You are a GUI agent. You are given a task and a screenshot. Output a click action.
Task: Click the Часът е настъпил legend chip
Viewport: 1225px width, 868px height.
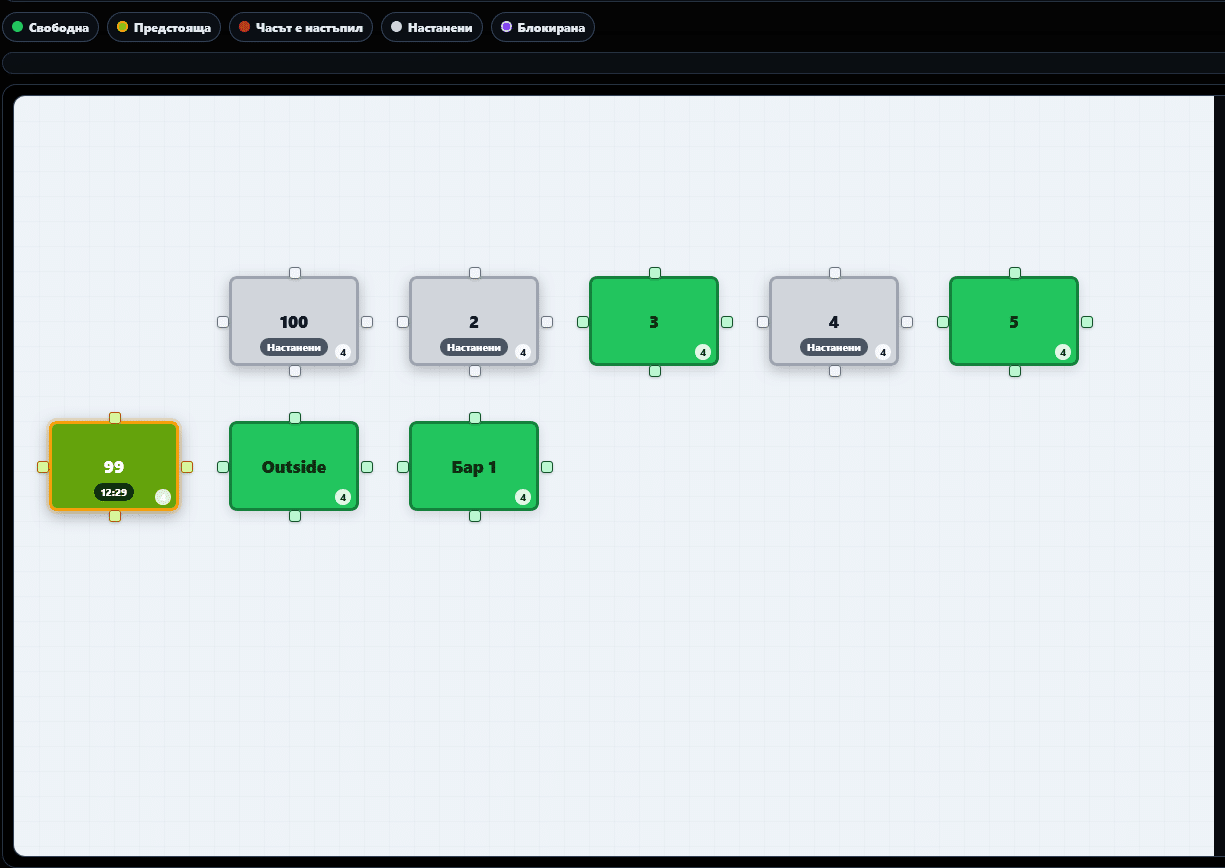click(301, 28)
